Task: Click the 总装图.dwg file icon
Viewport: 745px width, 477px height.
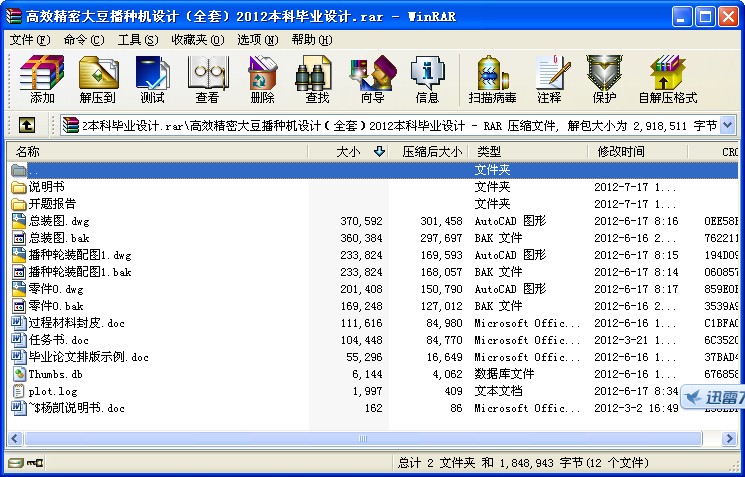Action: coord(19,221)
